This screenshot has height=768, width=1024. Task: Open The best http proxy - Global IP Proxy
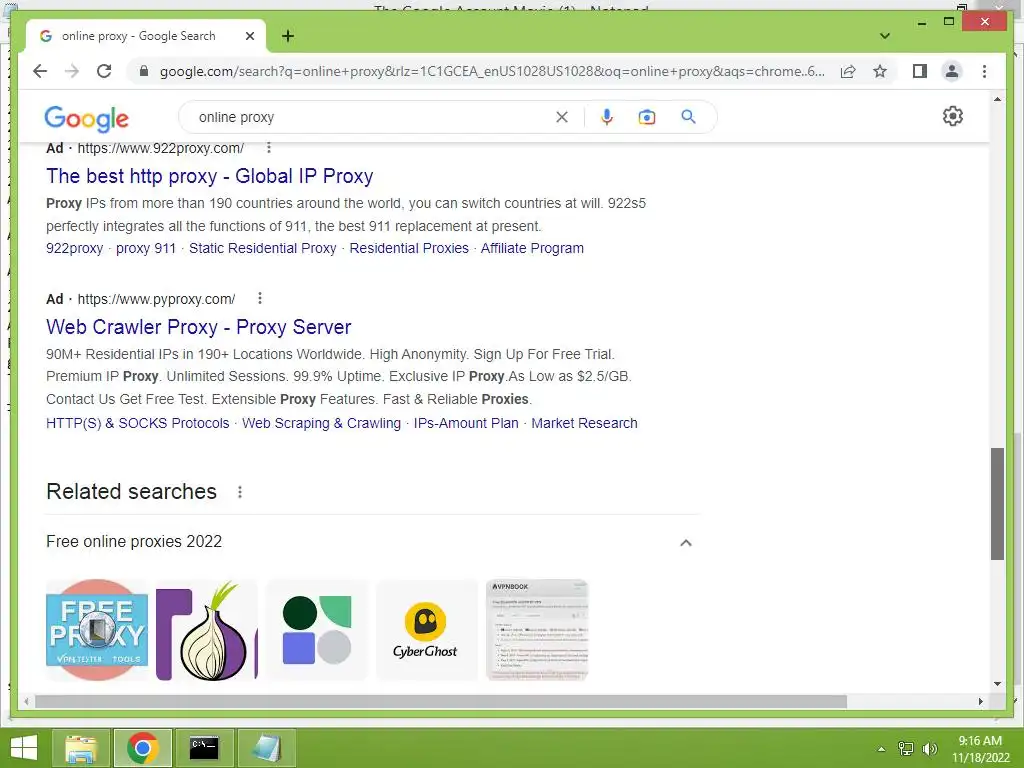click(x=210, y=176)
